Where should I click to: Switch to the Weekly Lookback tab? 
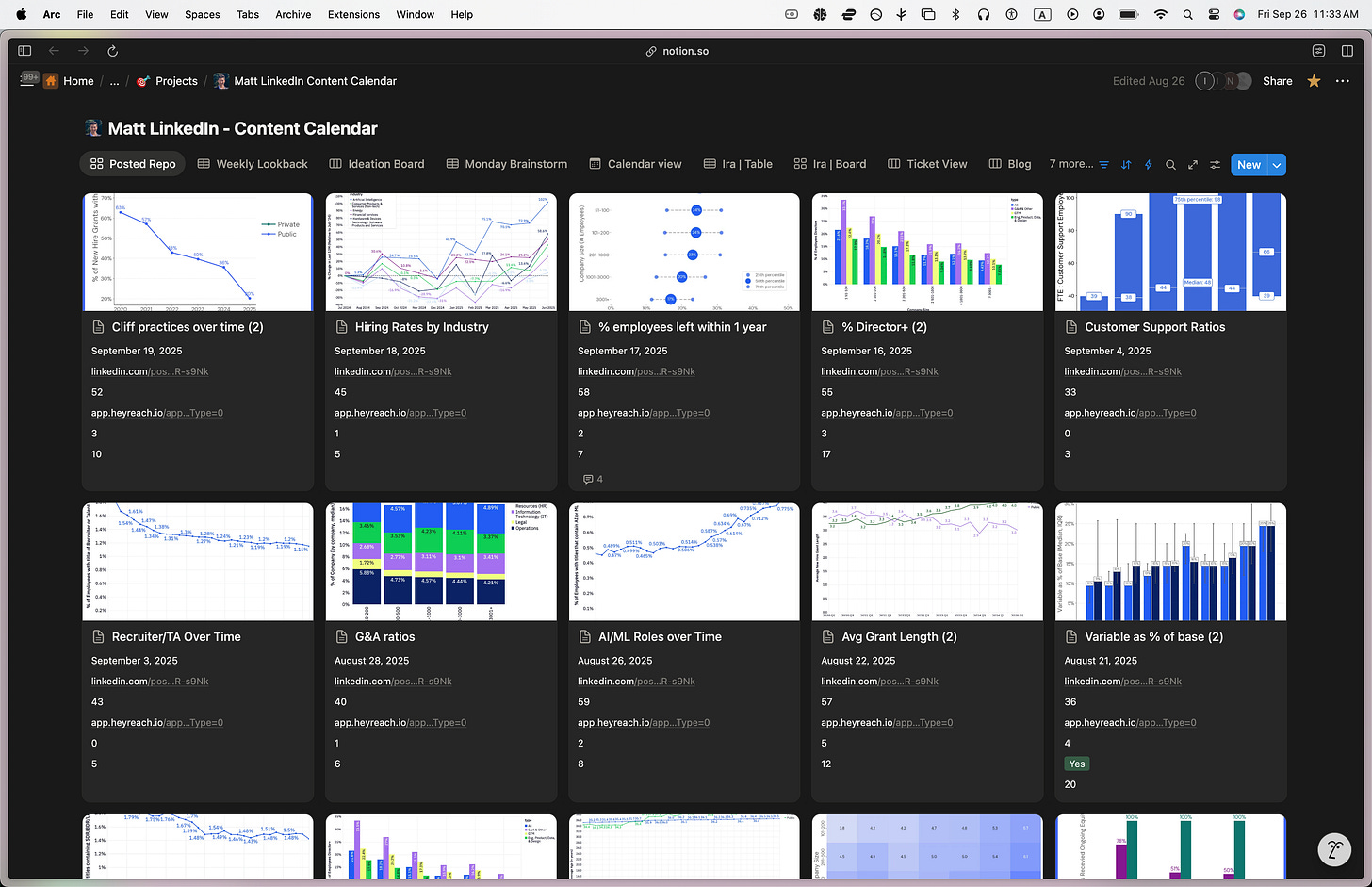click(253, 164)
